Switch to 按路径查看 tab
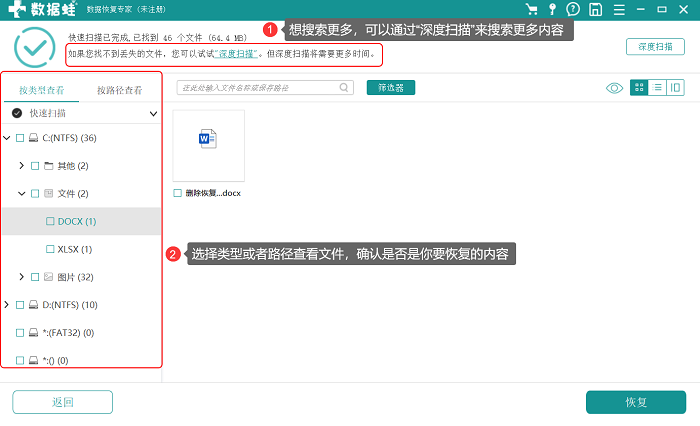Screen dimensions: 700x426 pyautogui.click(x=120, y=90)
